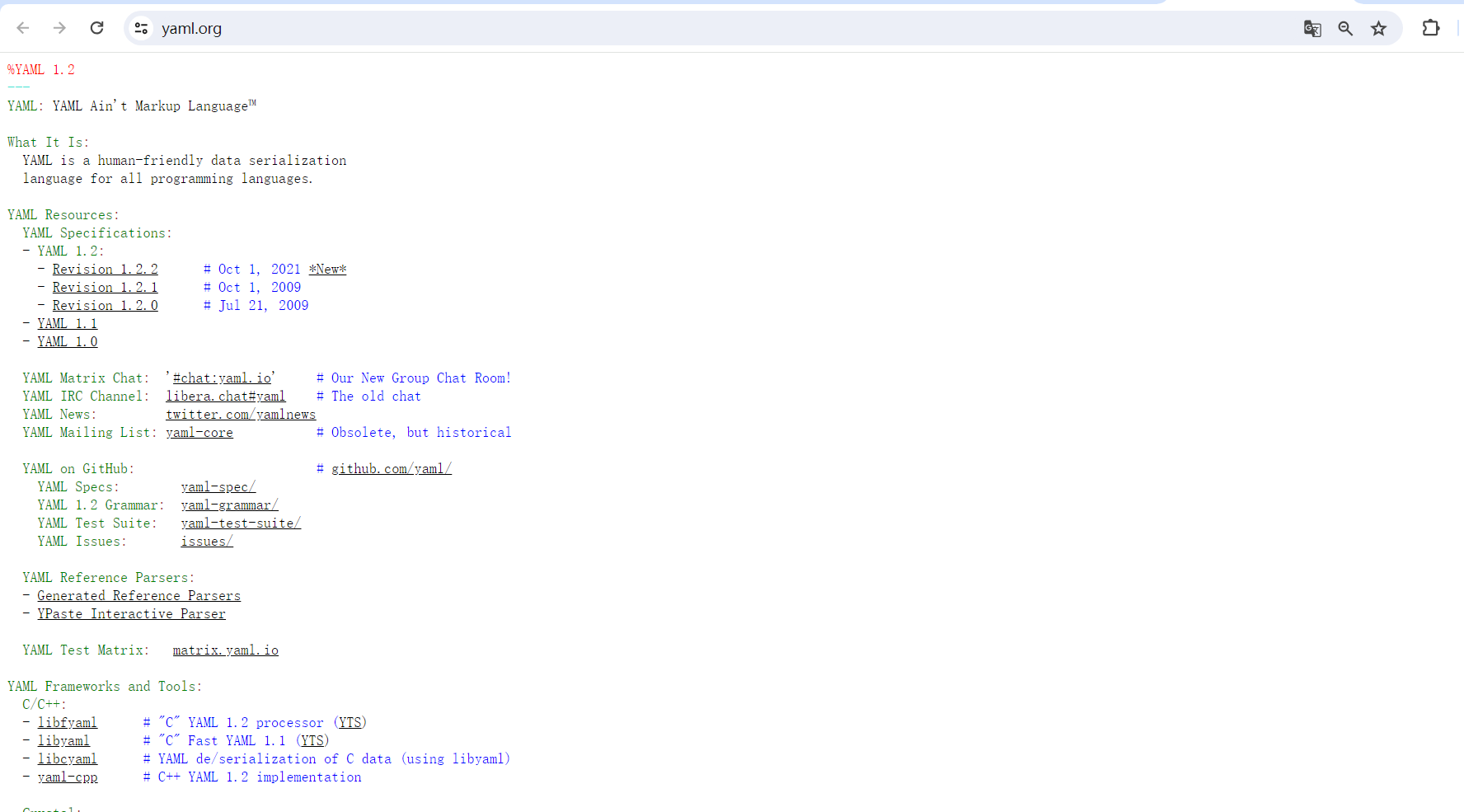The width and height of the screenshot is (1464, 812).
Task: Open the YAML 1.0 specification link
Action: point(68,342)
